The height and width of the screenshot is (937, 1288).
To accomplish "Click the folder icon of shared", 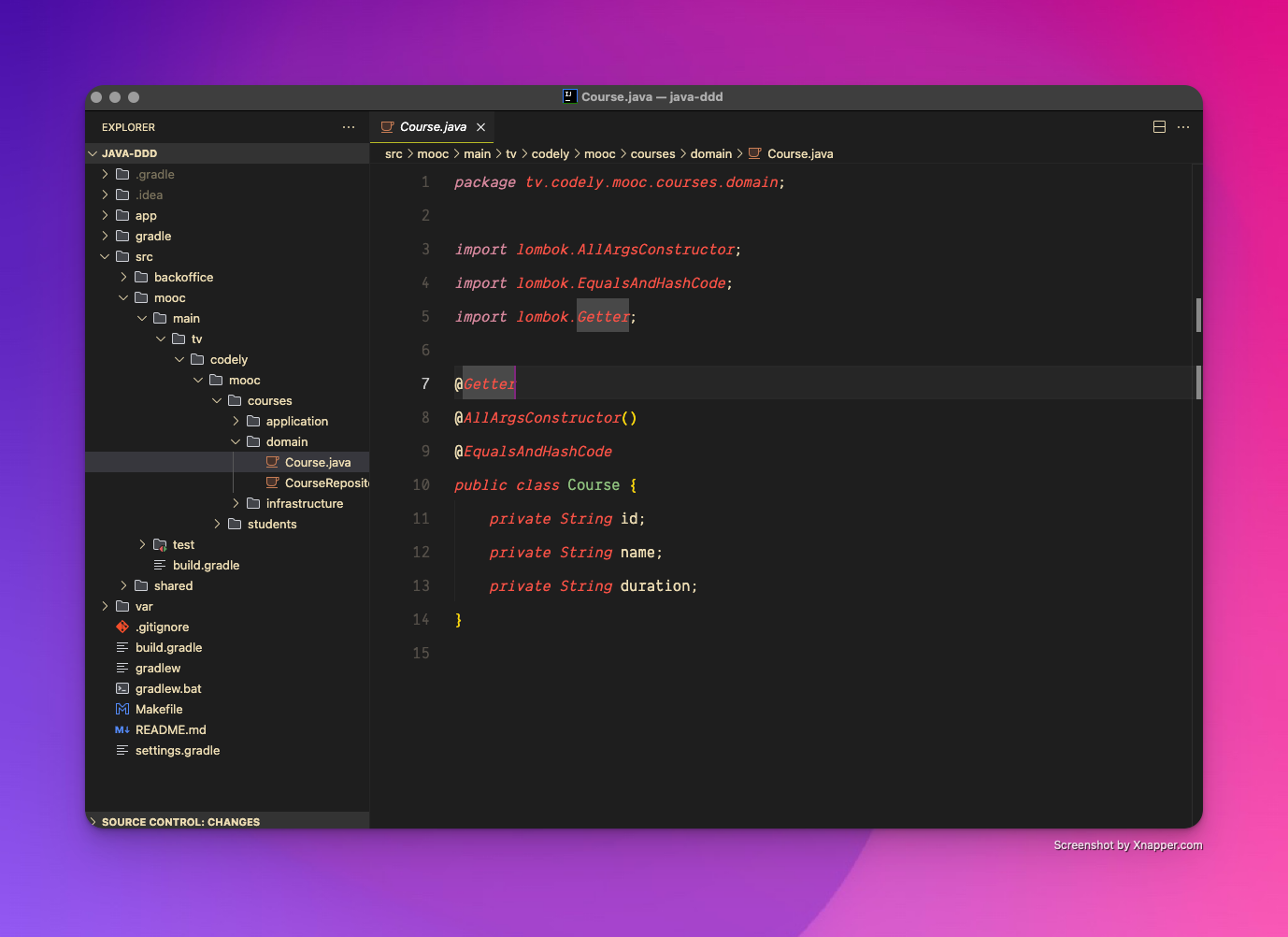I will (141, 585).
